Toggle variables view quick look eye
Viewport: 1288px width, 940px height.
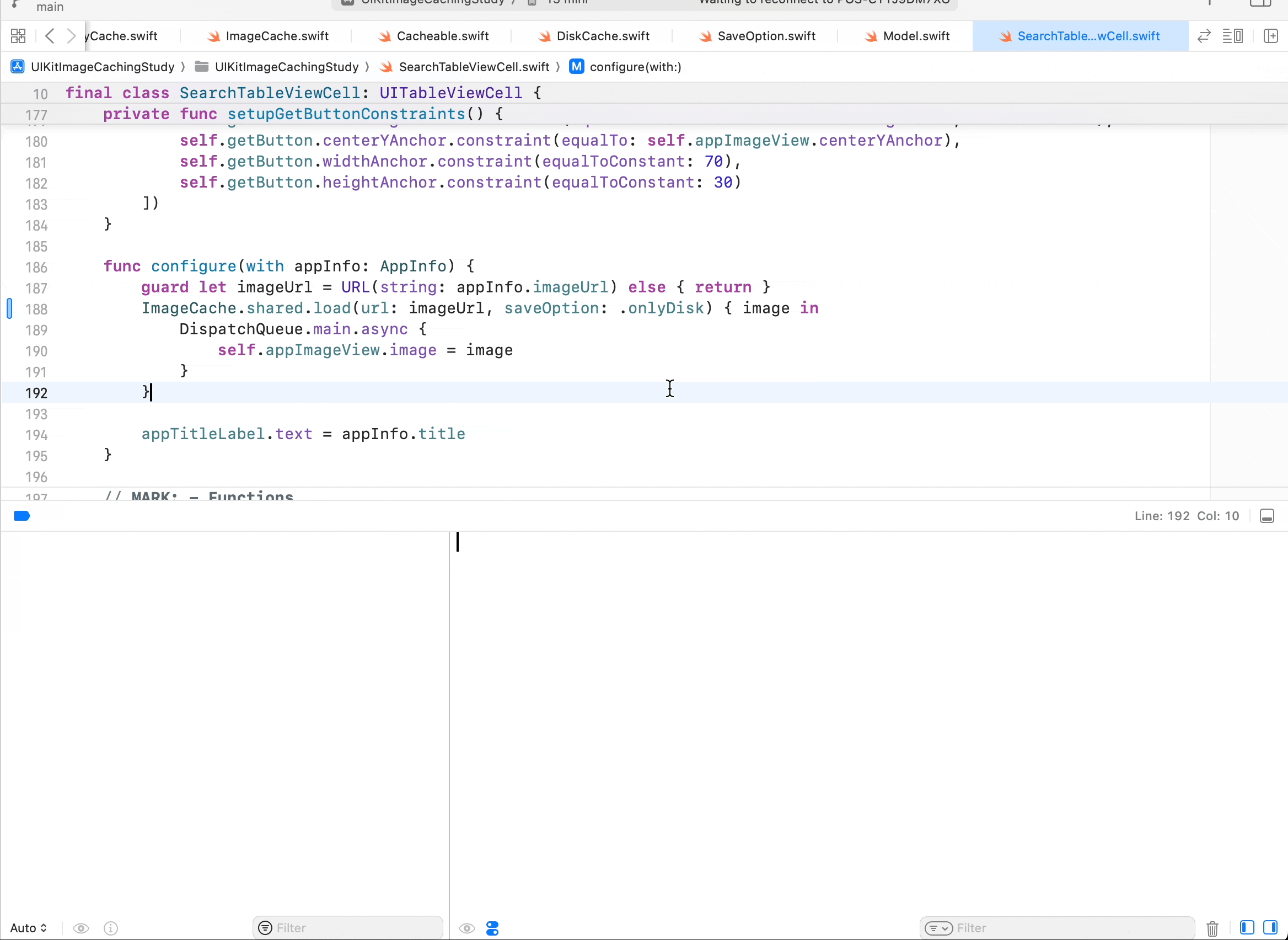click(x=81, y=928)
